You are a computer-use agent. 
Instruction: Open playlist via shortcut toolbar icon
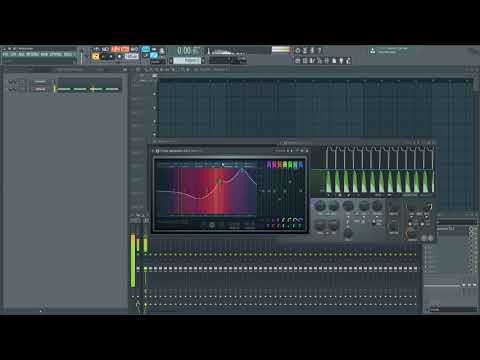[x=298, y=60]
